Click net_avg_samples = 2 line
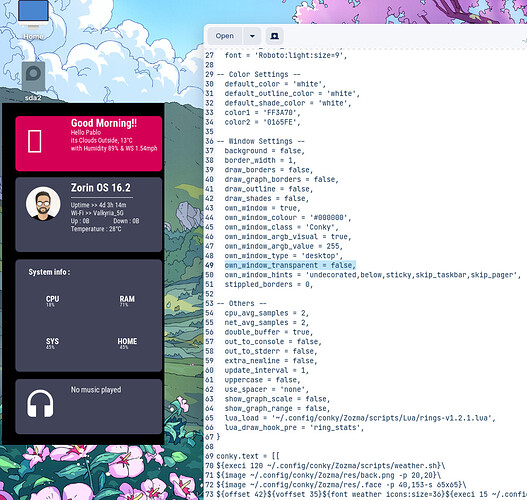The image size is (527, 500). (267, 323)
